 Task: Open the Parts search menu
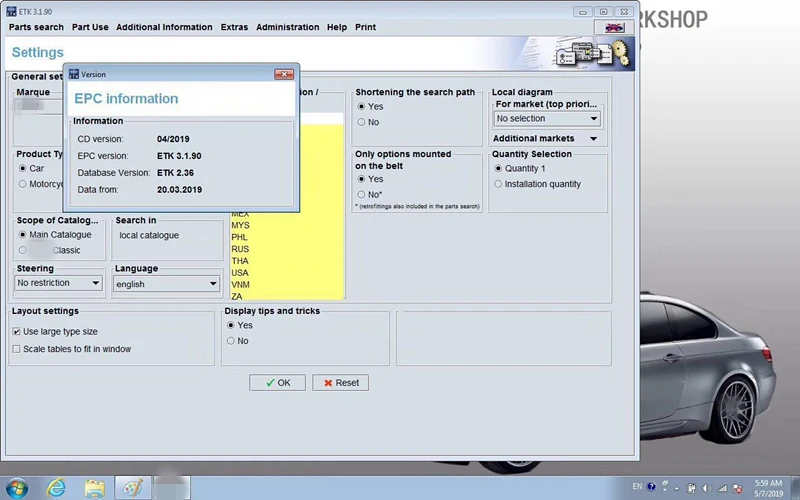tap(36, 27)
